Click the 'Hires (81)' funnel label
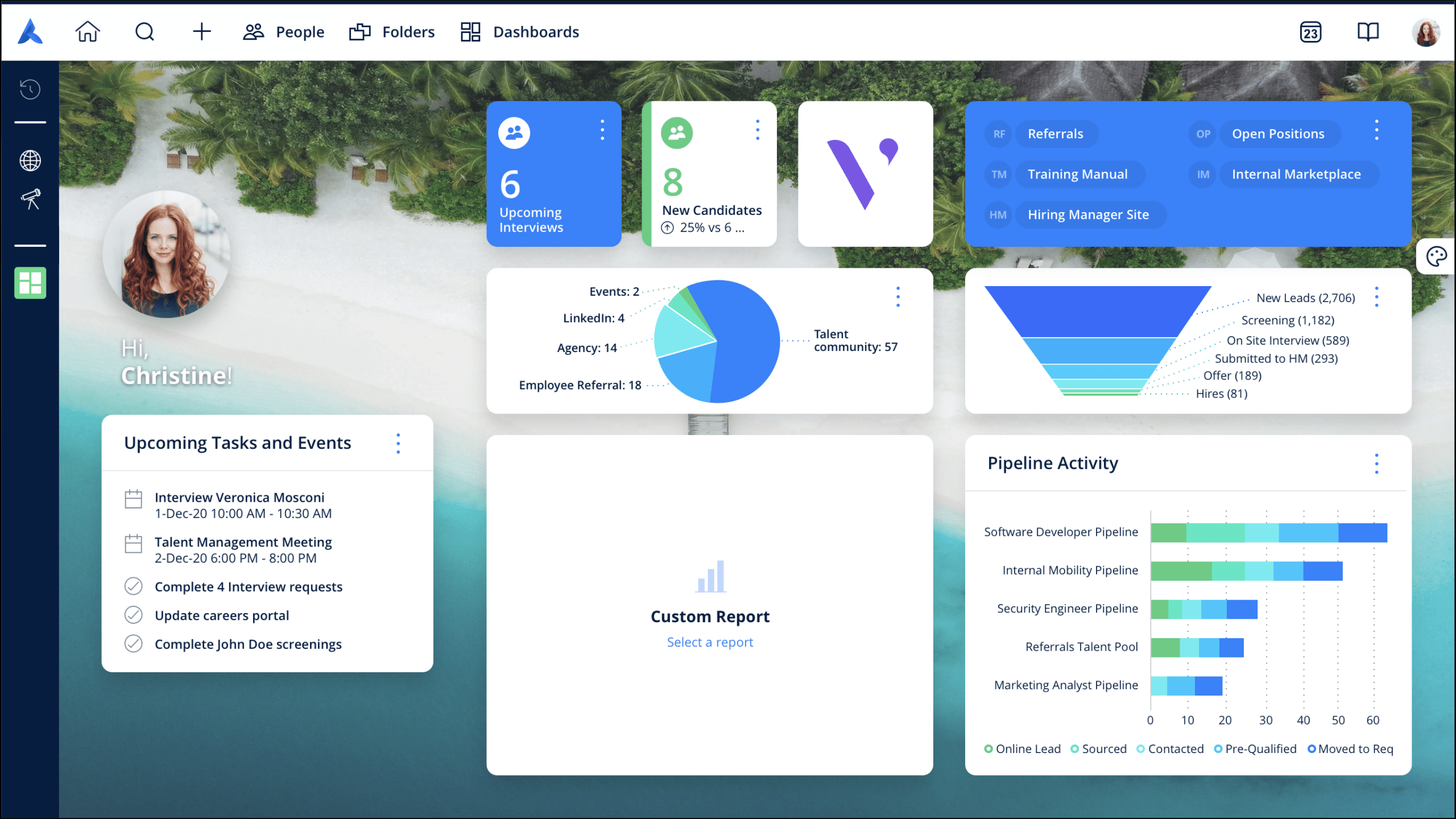 (x=1221, y=394)
